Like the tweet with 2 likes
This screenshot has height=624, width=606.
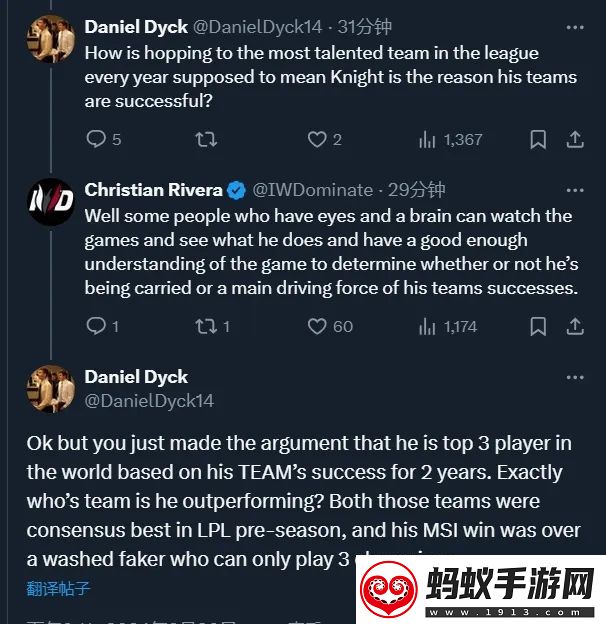(x=325, y=140)
